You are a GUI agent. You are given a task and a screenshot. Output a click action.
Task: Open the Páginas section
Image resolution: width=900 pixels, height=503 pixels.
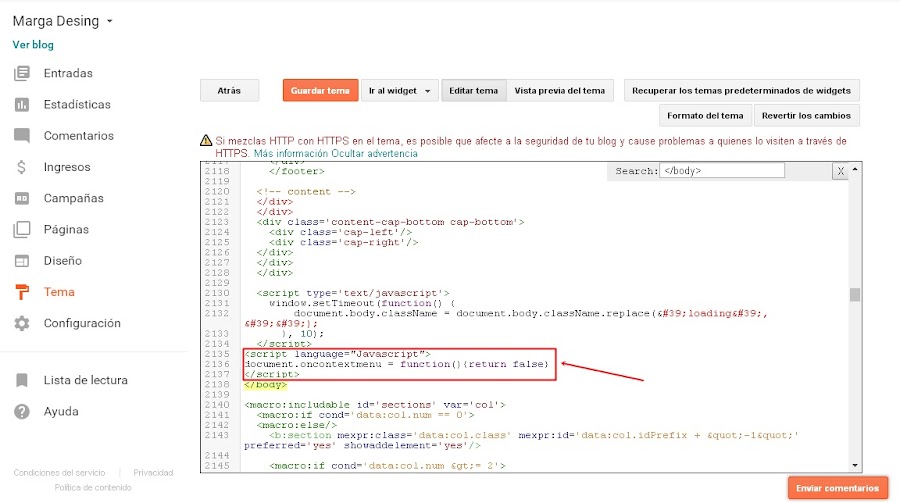(66, 229)
